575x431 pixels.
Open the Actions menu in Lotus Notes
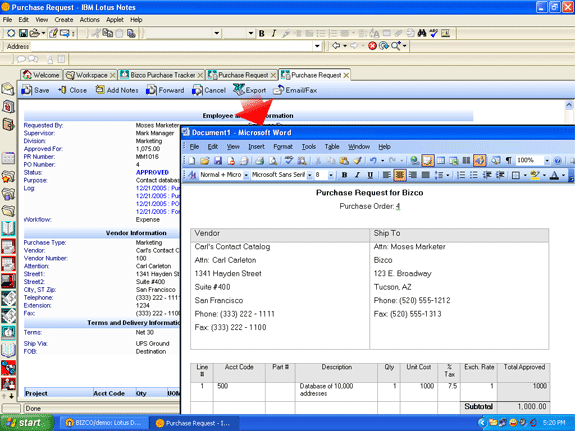89,20
